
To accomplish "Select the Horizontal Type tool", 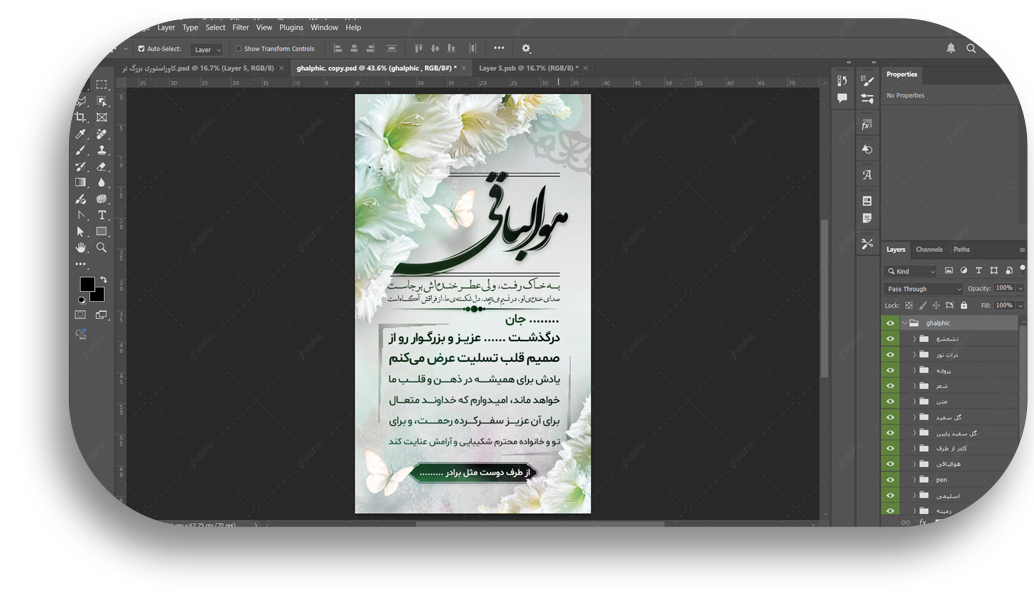I will (102, 215).
